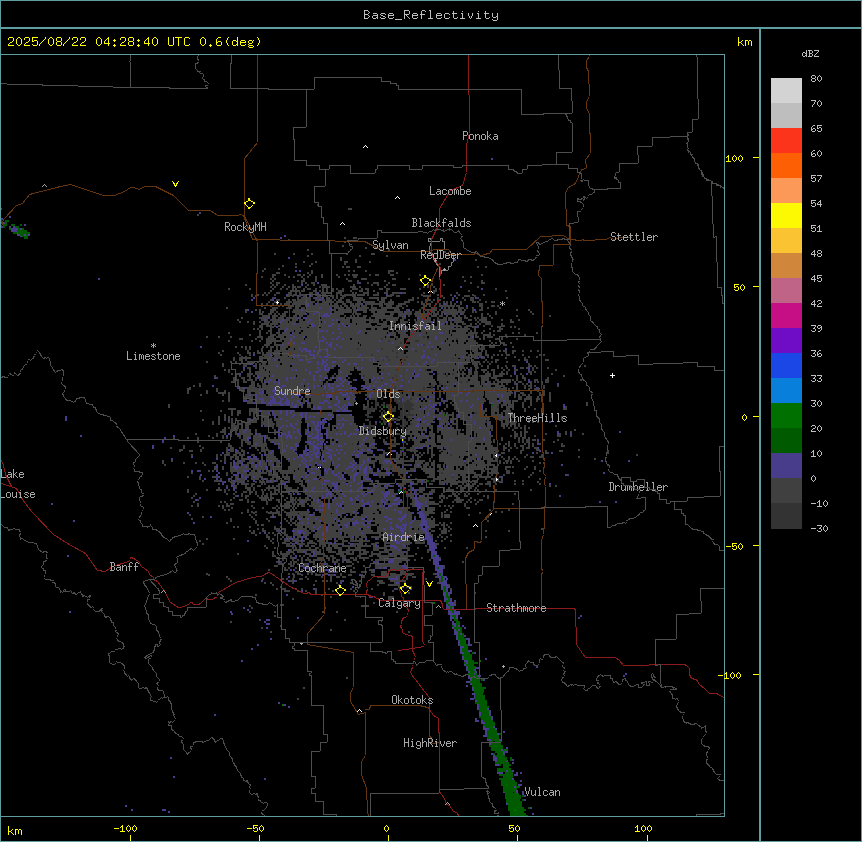Click the Cochrane town label
Screen dimensions: 862x842
coord(322,568)
